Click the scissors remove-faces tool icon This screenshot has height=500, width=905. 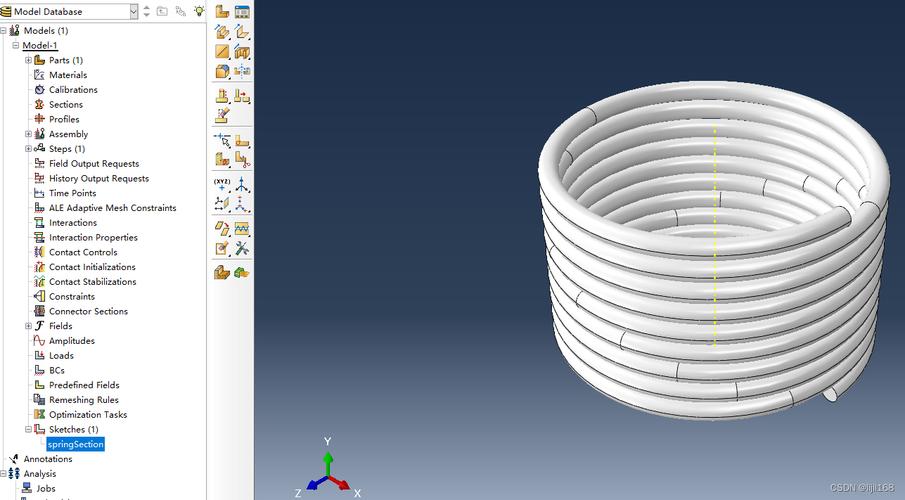pos(242,160)
